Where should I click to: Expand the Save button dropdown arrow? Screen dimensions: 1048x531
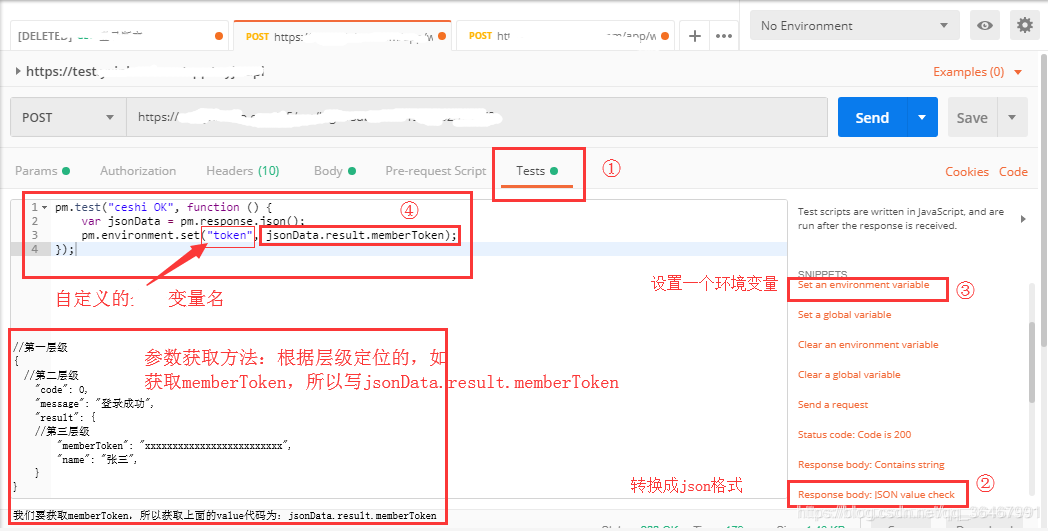pyautogui.click(x=1013, y=117)
